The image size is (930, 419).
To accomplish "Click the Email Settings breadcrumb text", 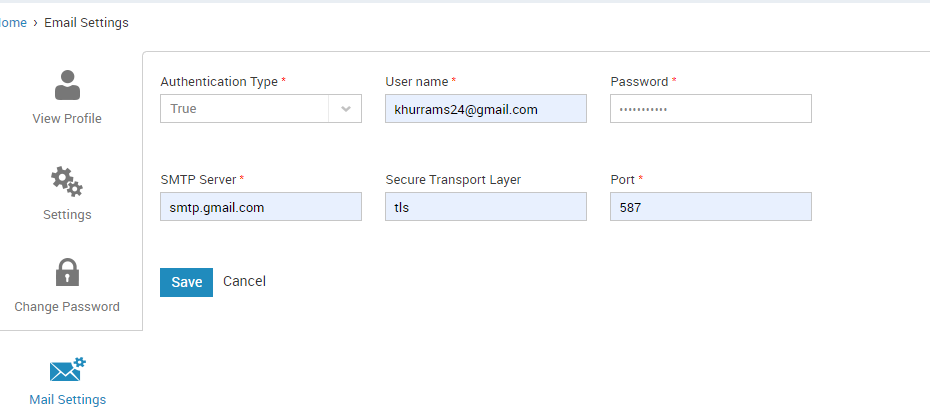I will [x=87, y=23].
